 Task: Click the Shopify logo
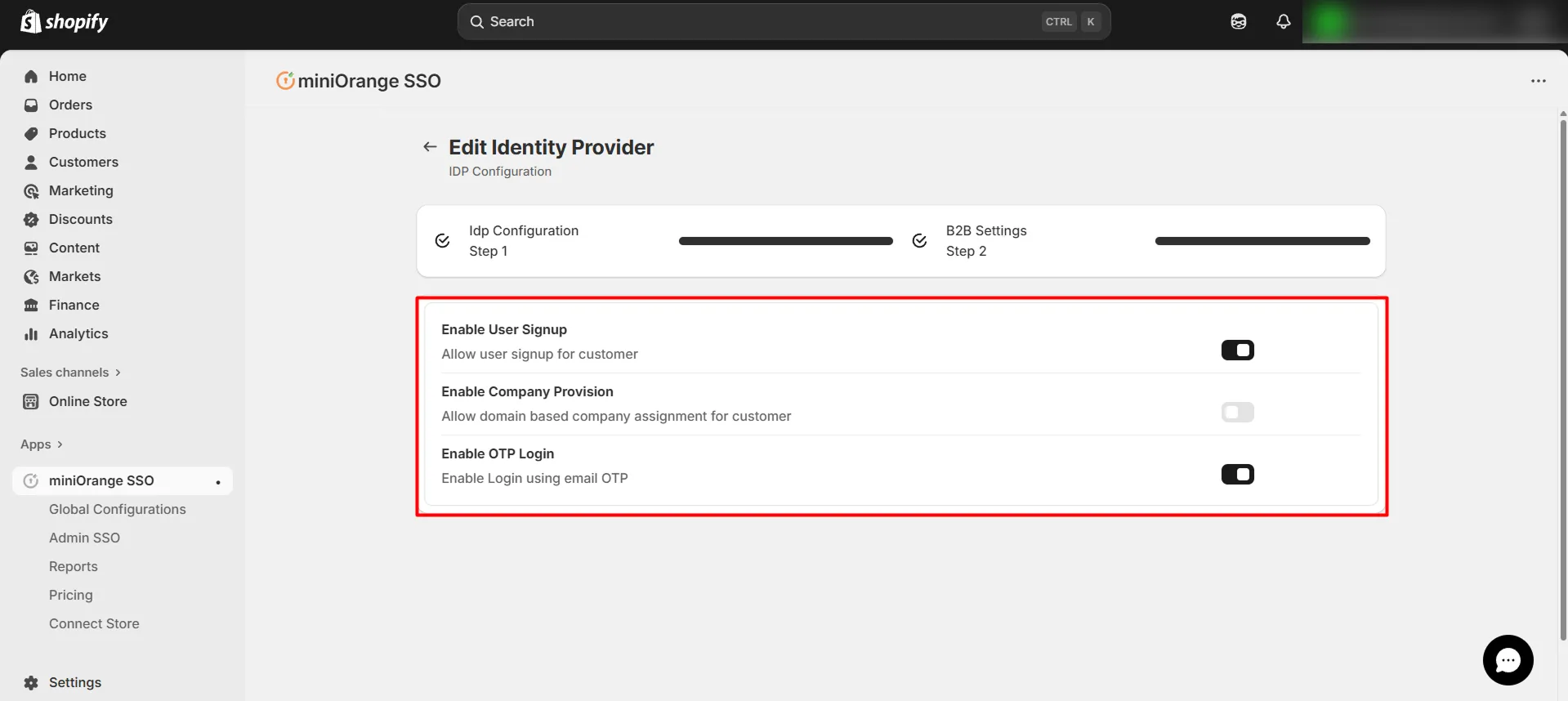pos(65,21)
